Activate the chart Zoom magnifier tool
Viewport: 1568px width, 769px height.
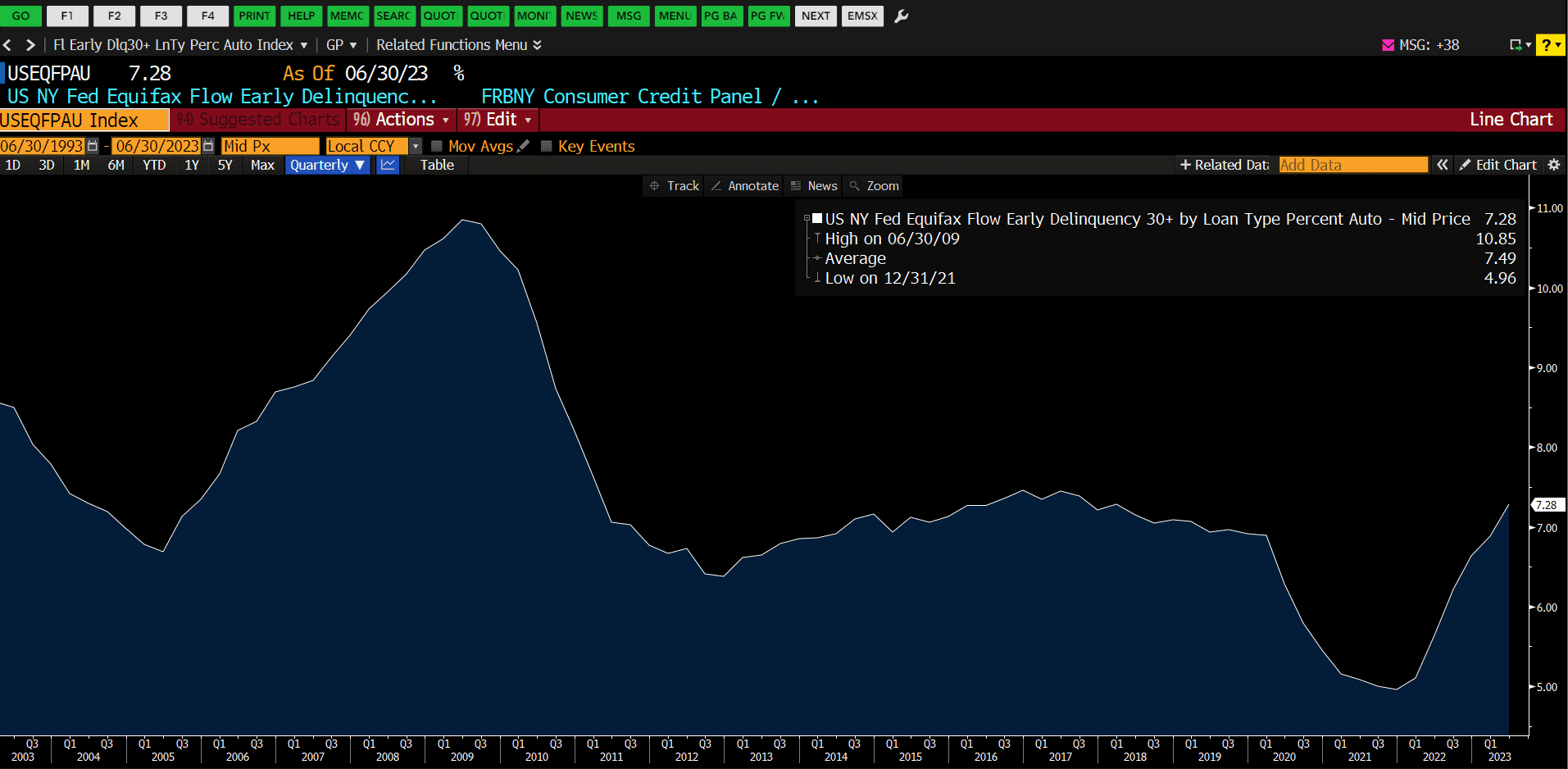coord(875,186)
